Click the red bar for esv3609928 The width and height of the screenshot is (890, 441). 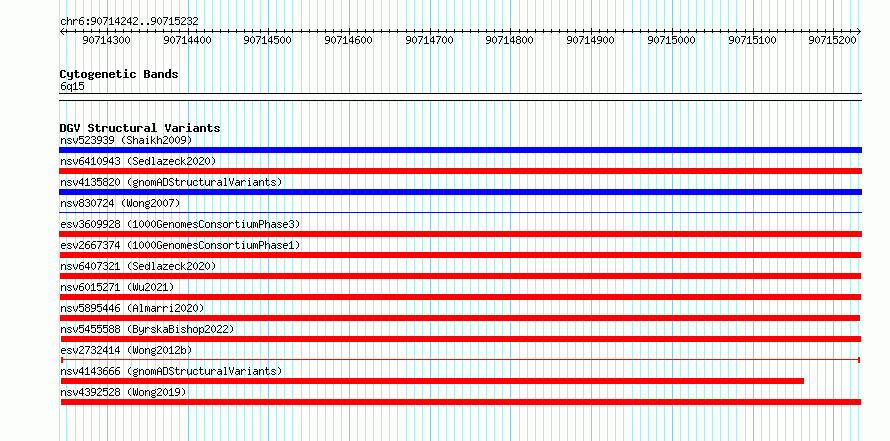tap(460, 234)
